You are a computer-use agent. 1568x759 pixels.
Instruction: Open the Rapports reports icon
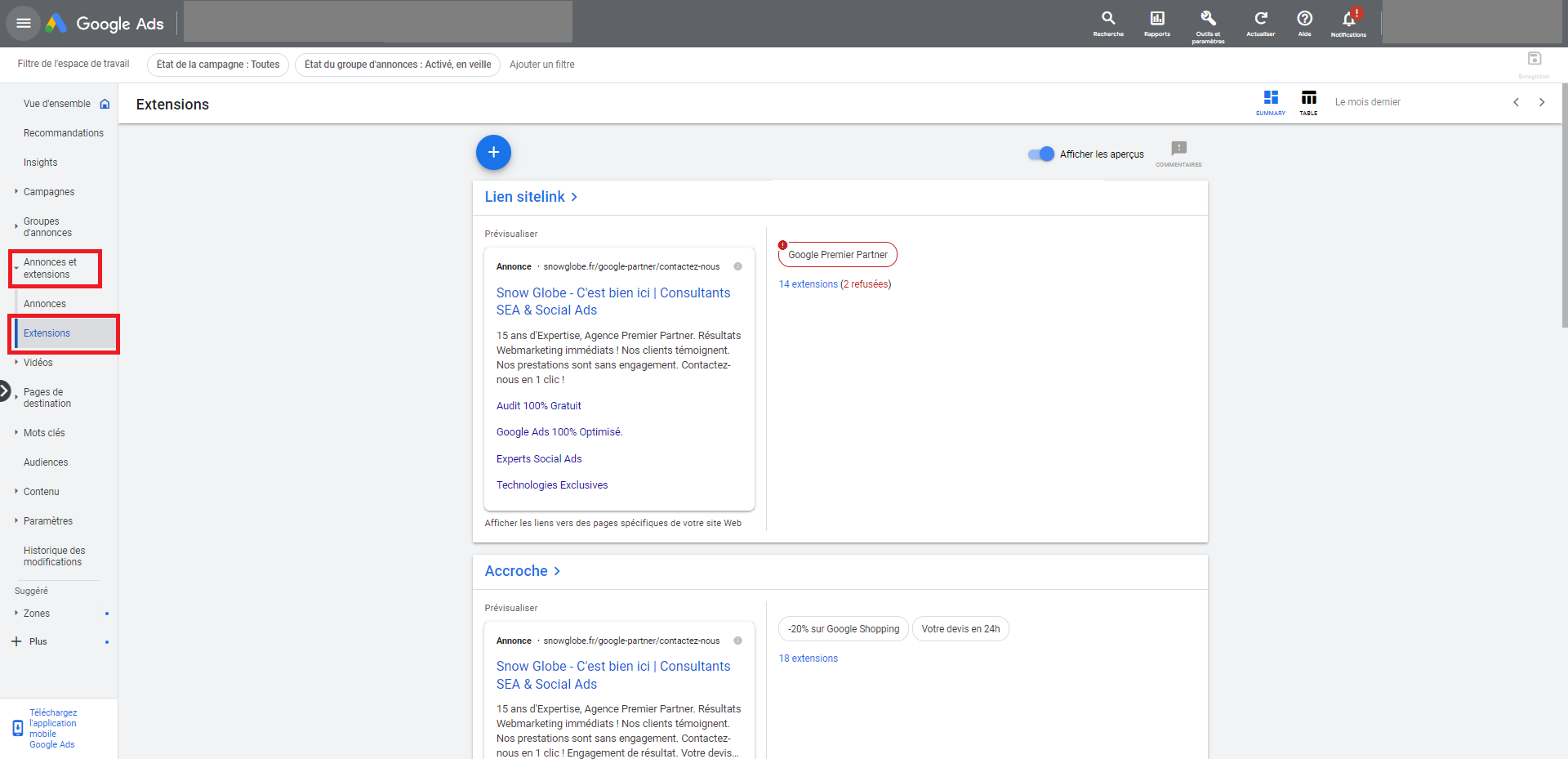[x=1157, y=23]
